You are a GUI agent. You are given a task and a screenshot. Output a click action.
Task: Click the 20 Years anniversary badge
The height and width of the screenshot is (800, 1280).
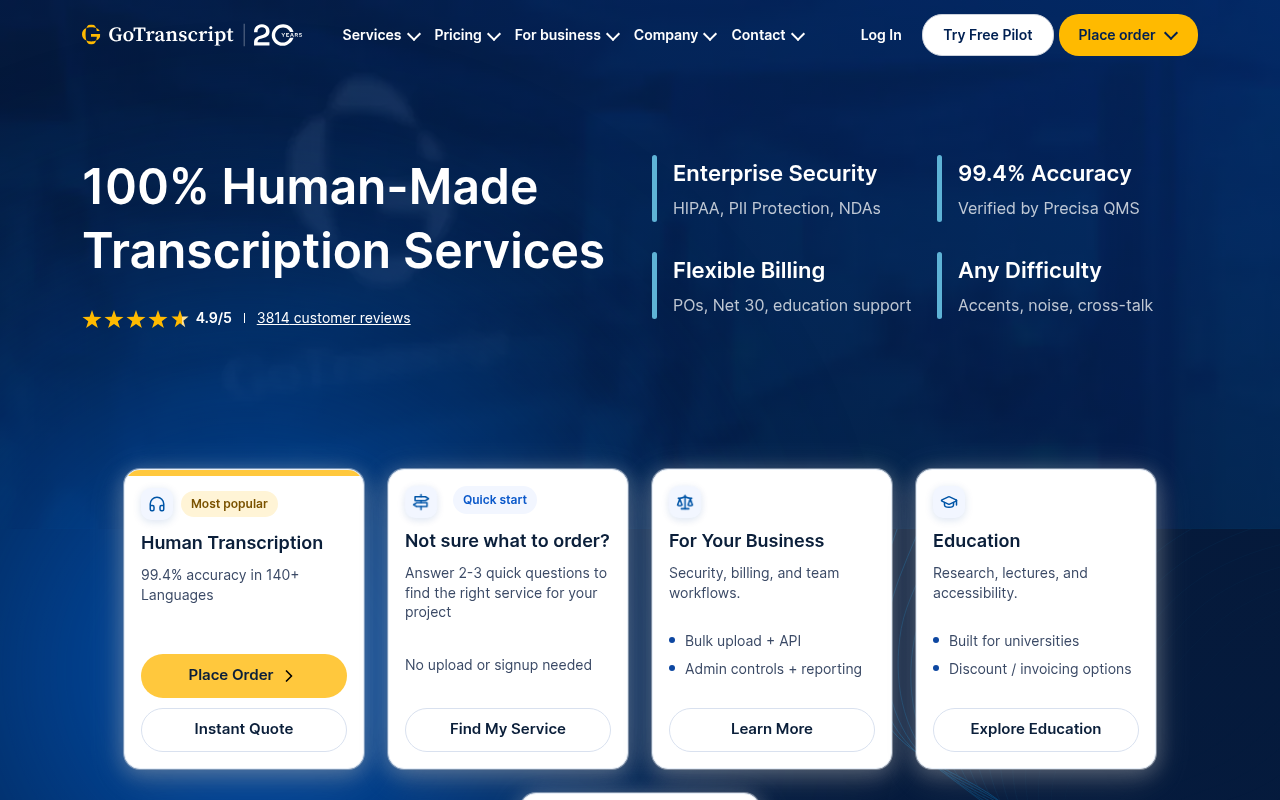(277, 35)
